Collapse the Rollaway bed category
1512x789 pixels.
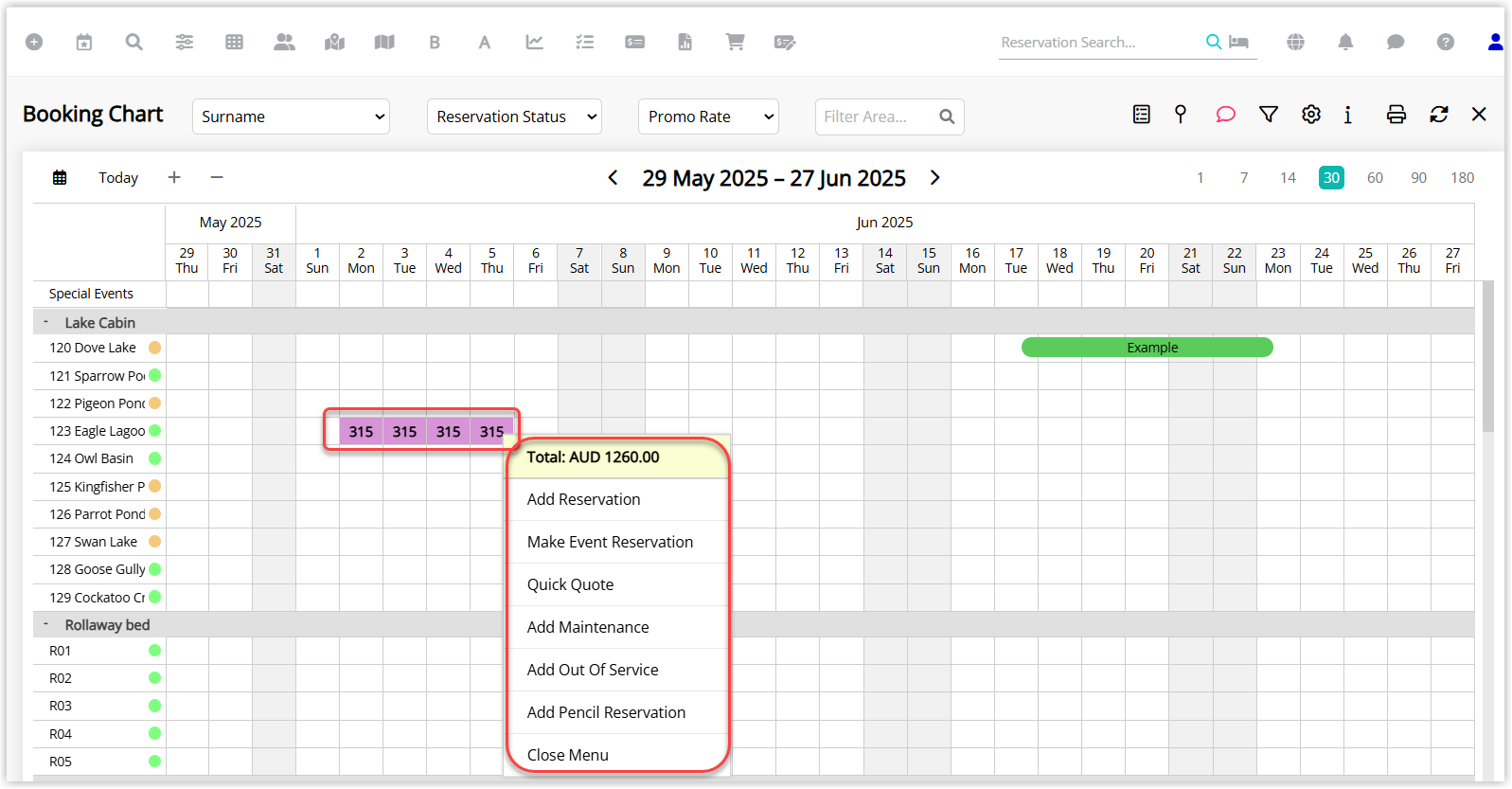45,624
